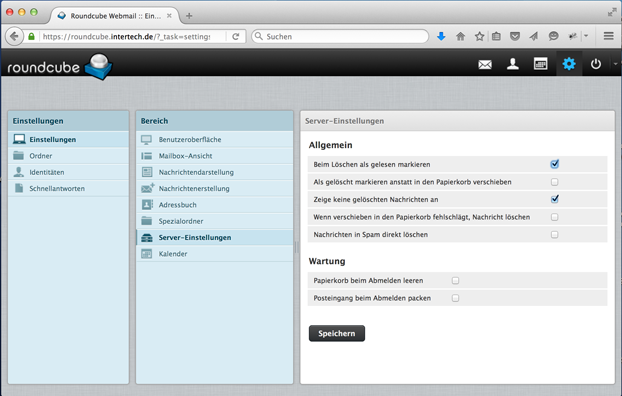Select the Roundcube Webmail browser tab
622x396 pixels.
[115, 16]
